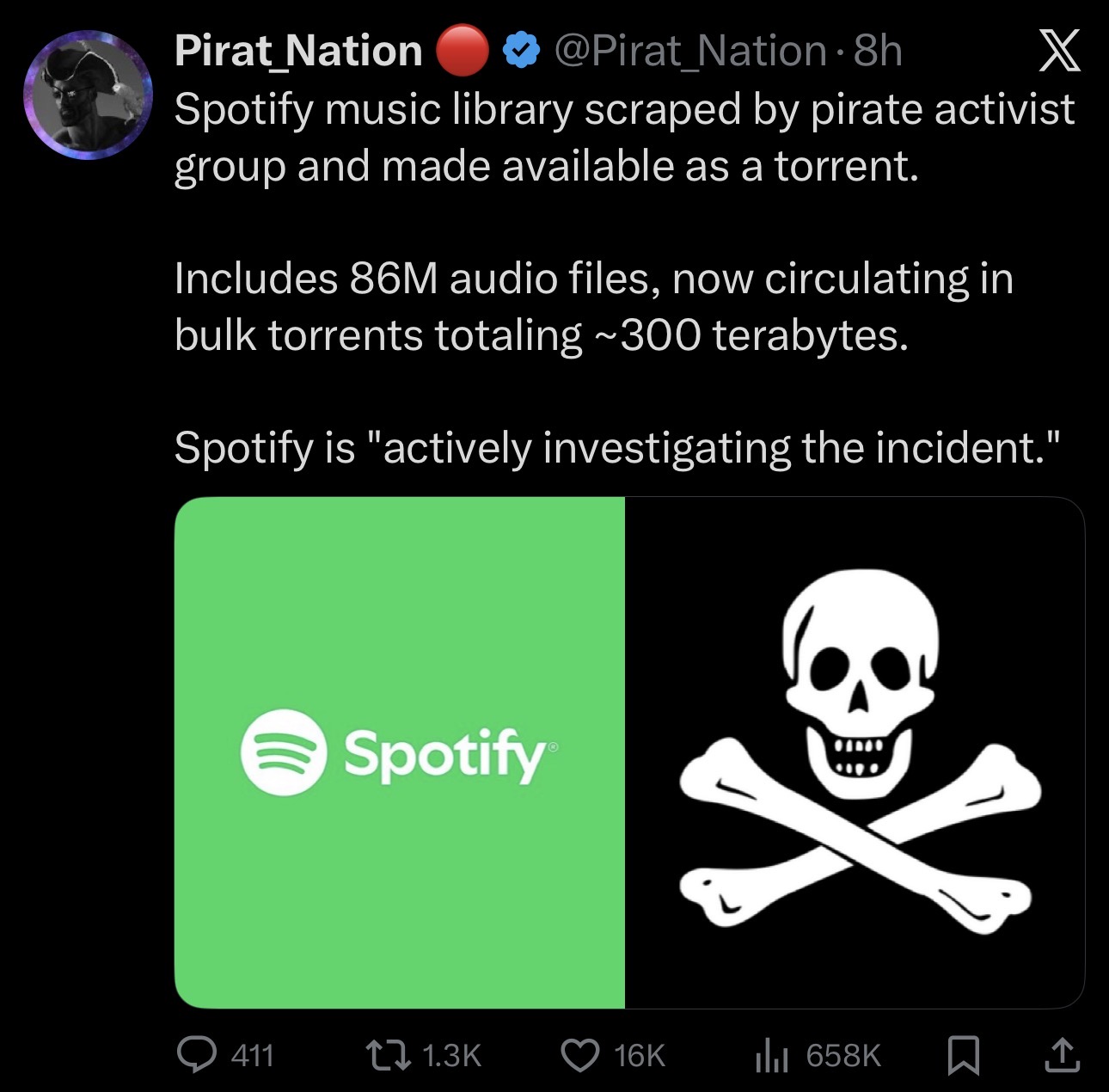Click the 1.3K reposts count

point(452,1055)
